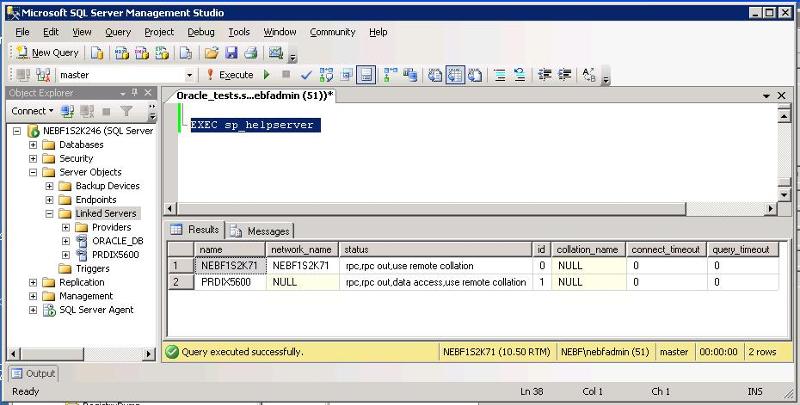
Task: Increase indent of selected lines
Action: click(564, 75)
